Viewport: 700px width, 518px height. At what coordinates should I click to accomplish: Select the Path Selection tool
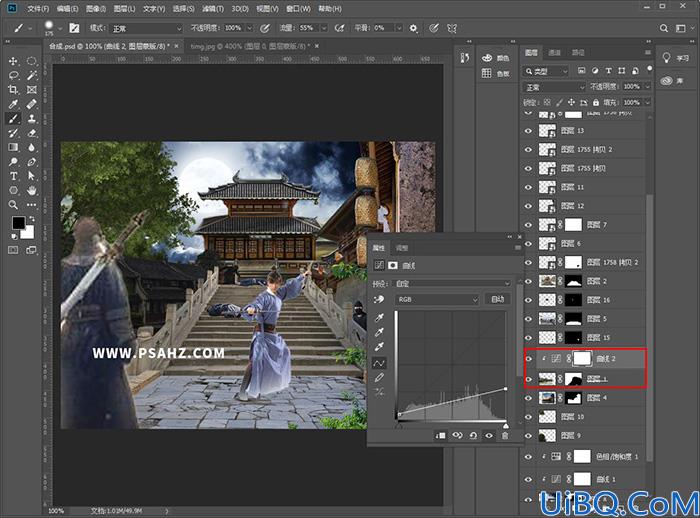coord(31,176)
